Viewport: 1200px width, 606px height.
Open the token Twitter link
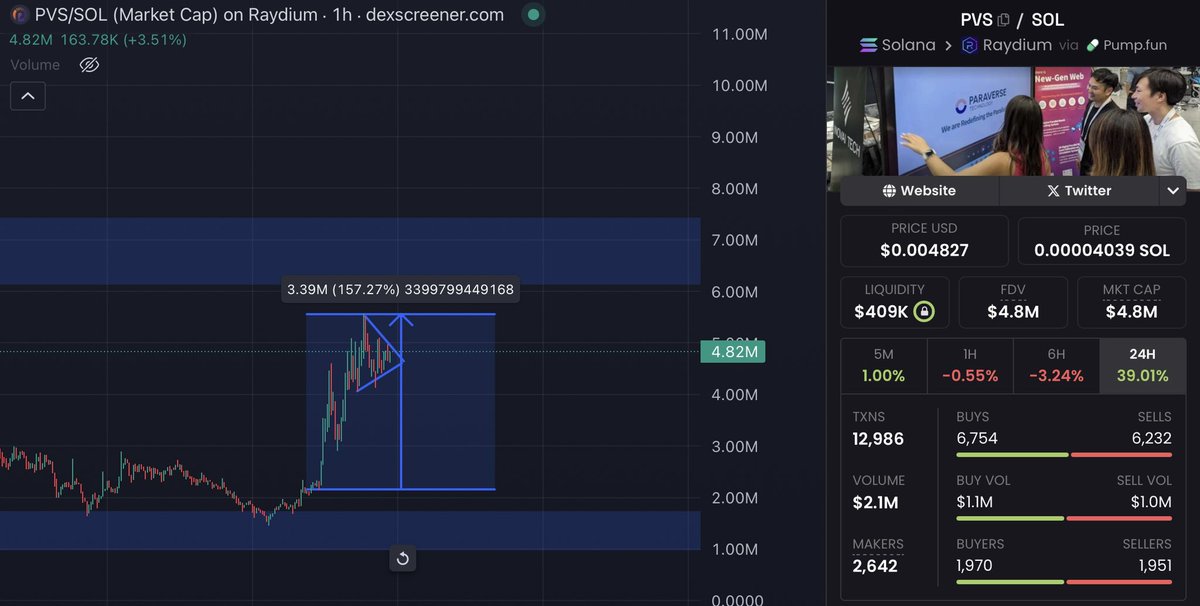(1079, 190)
